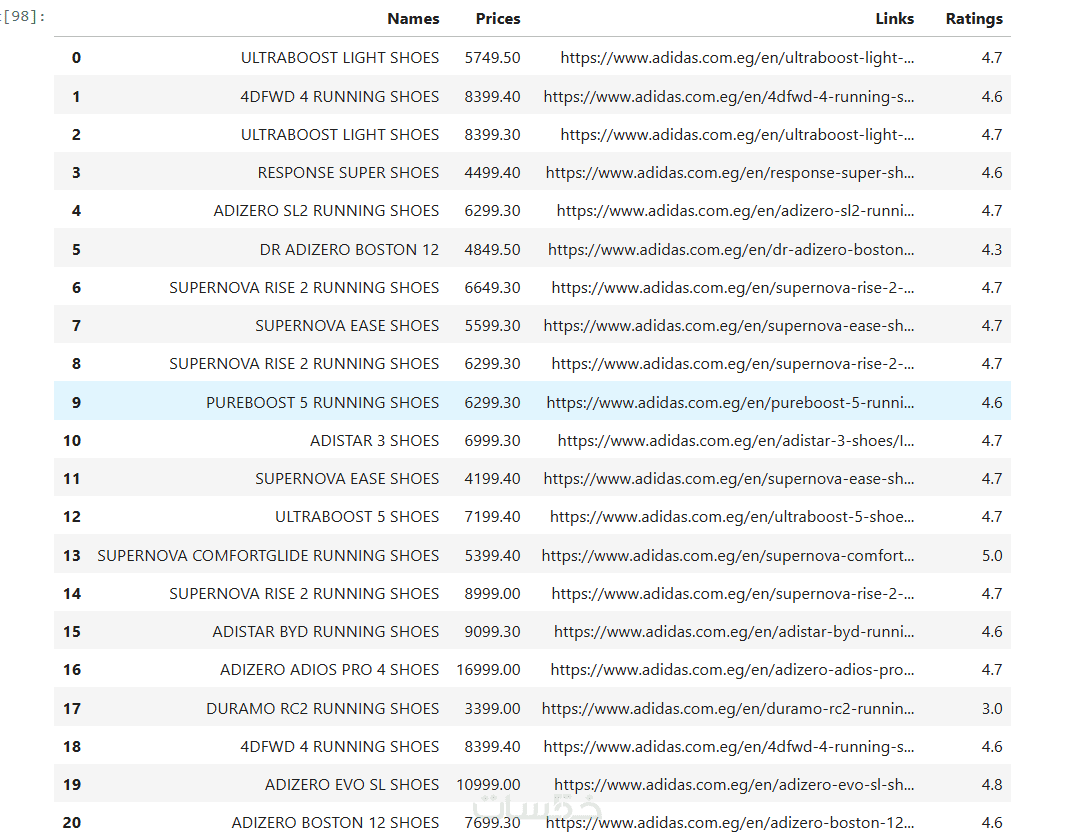Viewport: 1075px width, 837px height.
Task: Click rating 4.3 in row 5
Action: coord(991,250)
